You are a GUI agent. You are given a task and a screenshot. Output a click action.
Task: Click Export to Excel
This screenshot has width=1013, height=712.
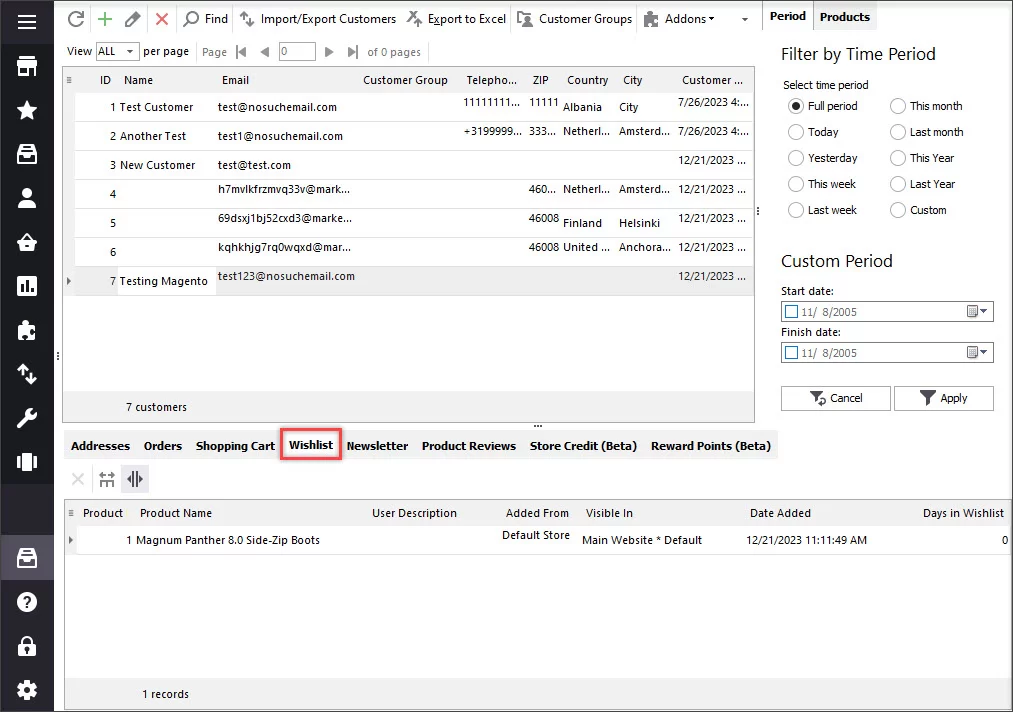coord(456,19)
